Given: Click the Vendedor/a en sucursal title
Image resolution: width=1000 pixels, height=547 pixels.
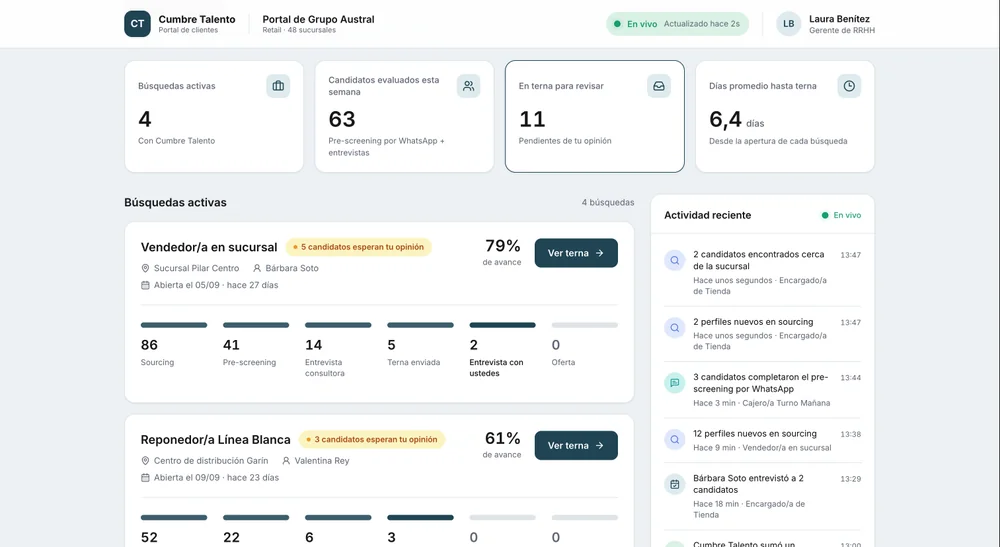Looking at the screenshot, I should pyautogui.click(x=209, y=247).
